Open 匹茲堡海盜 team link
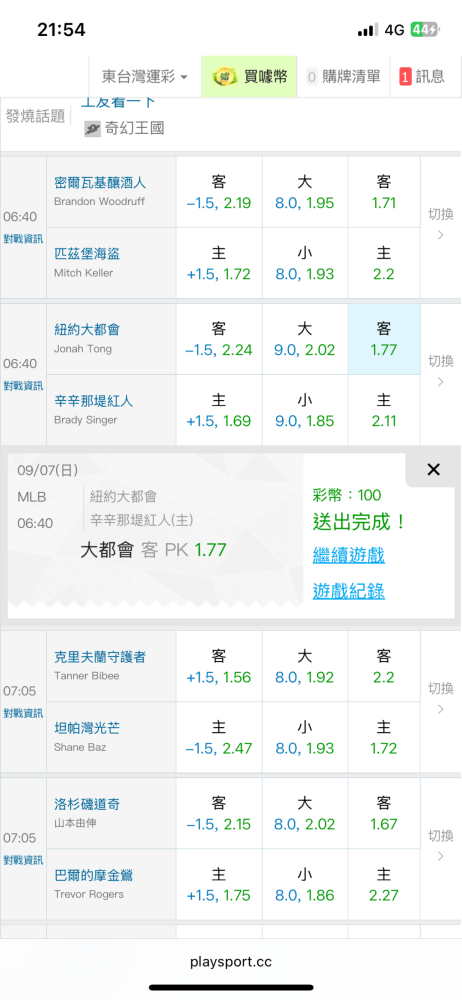The width and height of the screenshot is (462, 1000). (x=87, y=254)
